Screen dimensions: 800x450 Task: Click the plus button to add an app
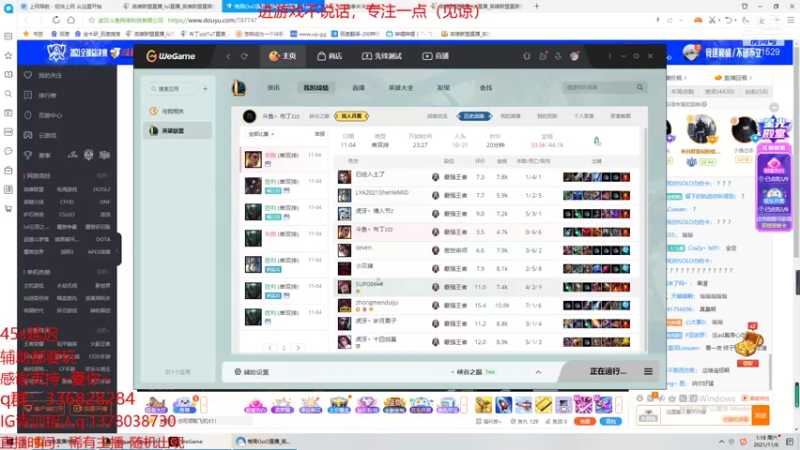point(206,89)
